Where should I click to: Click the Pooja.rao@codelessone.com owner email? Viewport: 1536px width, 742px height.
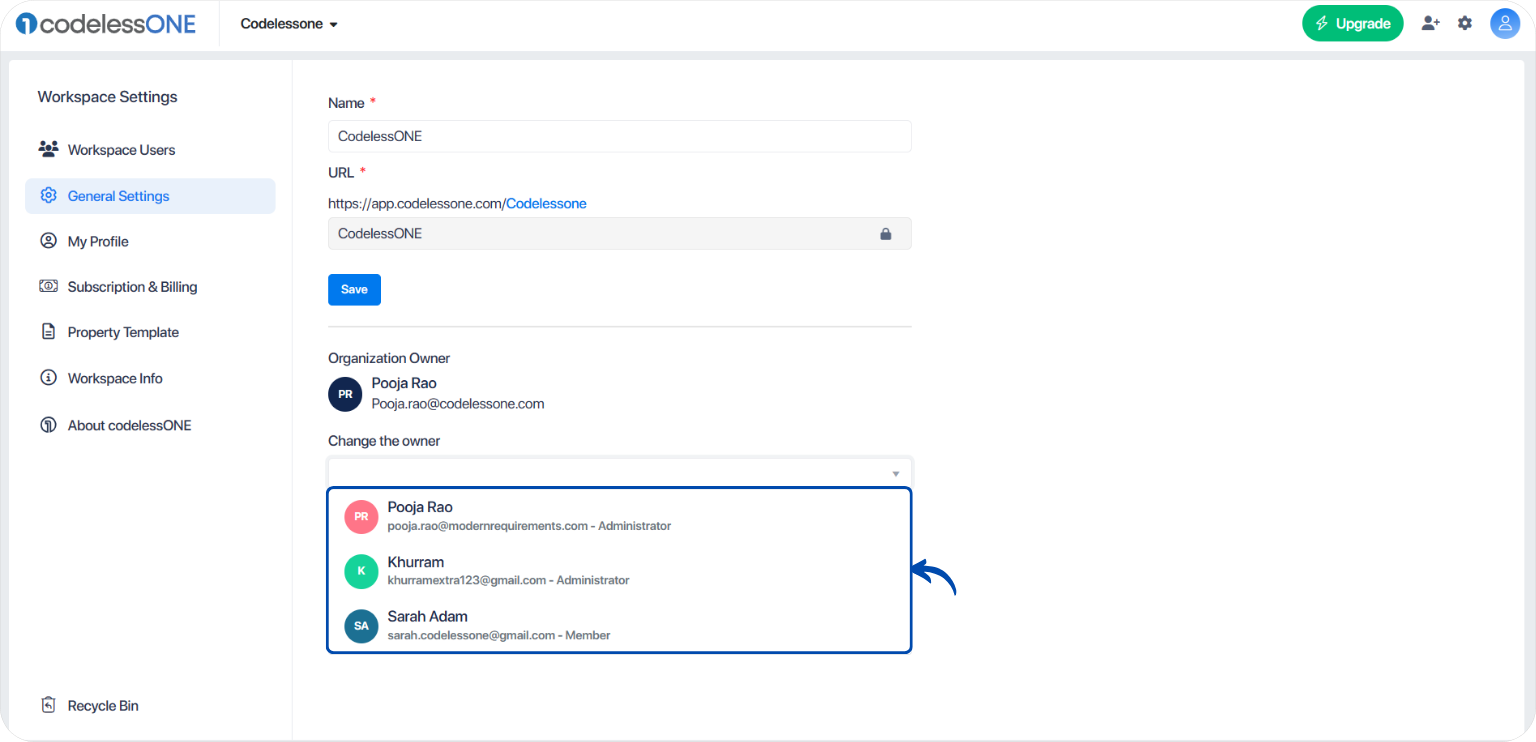[458, 404]
